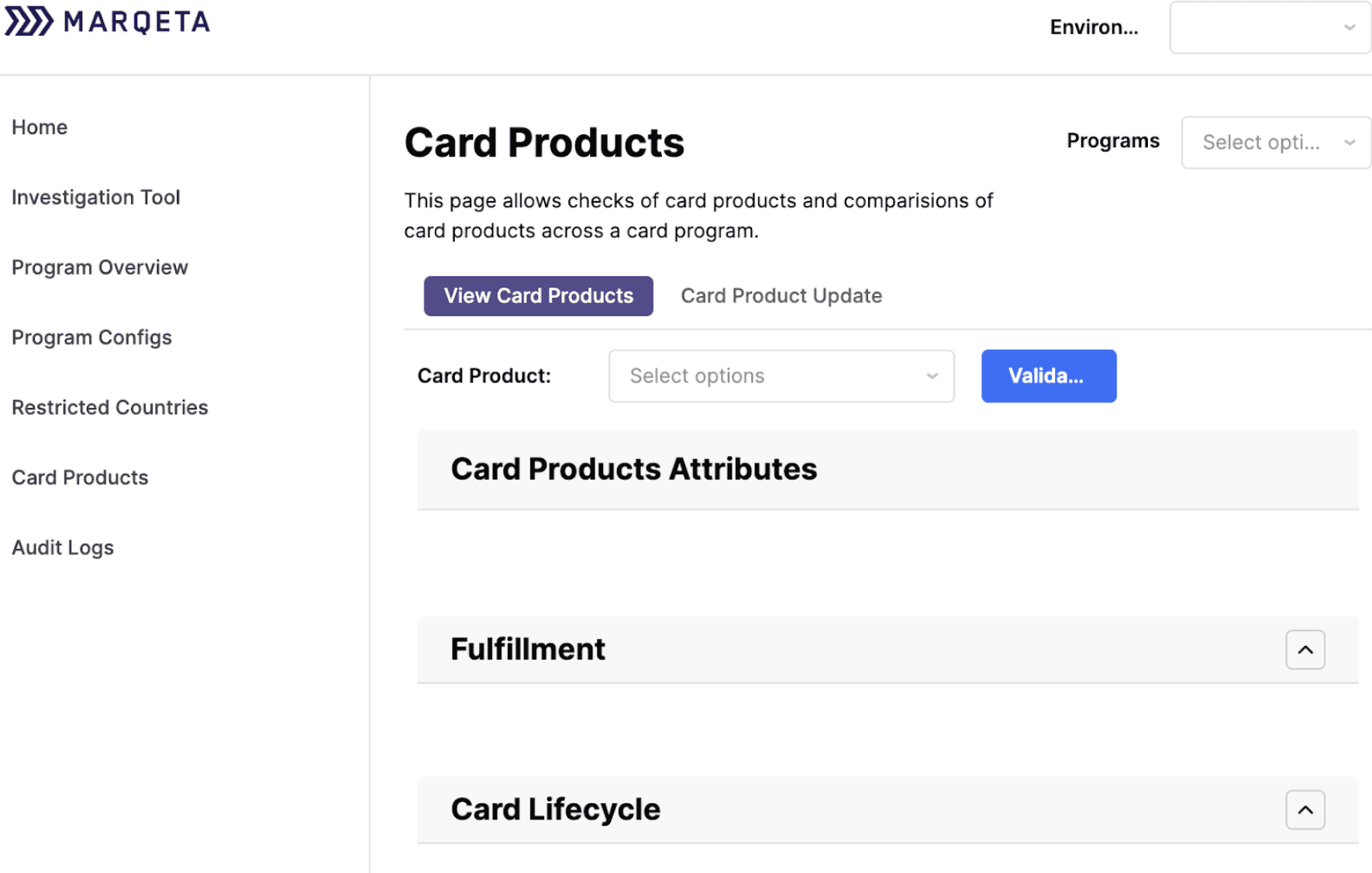The width and height of the screenshot is (1372, 873).
Task: Click the Marqeta chevrons logo
Action: pyautogui.click(x=29, y=21)
